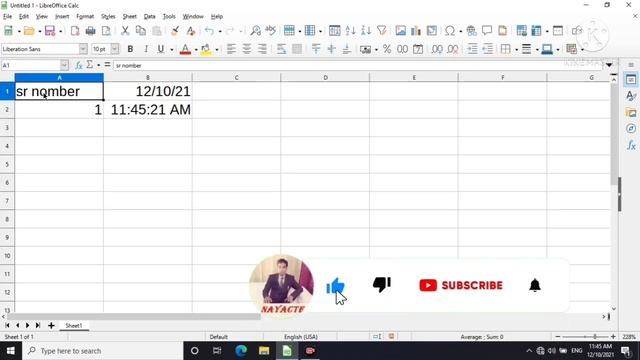Click column B header
The image size is (640, 360).
[x=148, y=77]
